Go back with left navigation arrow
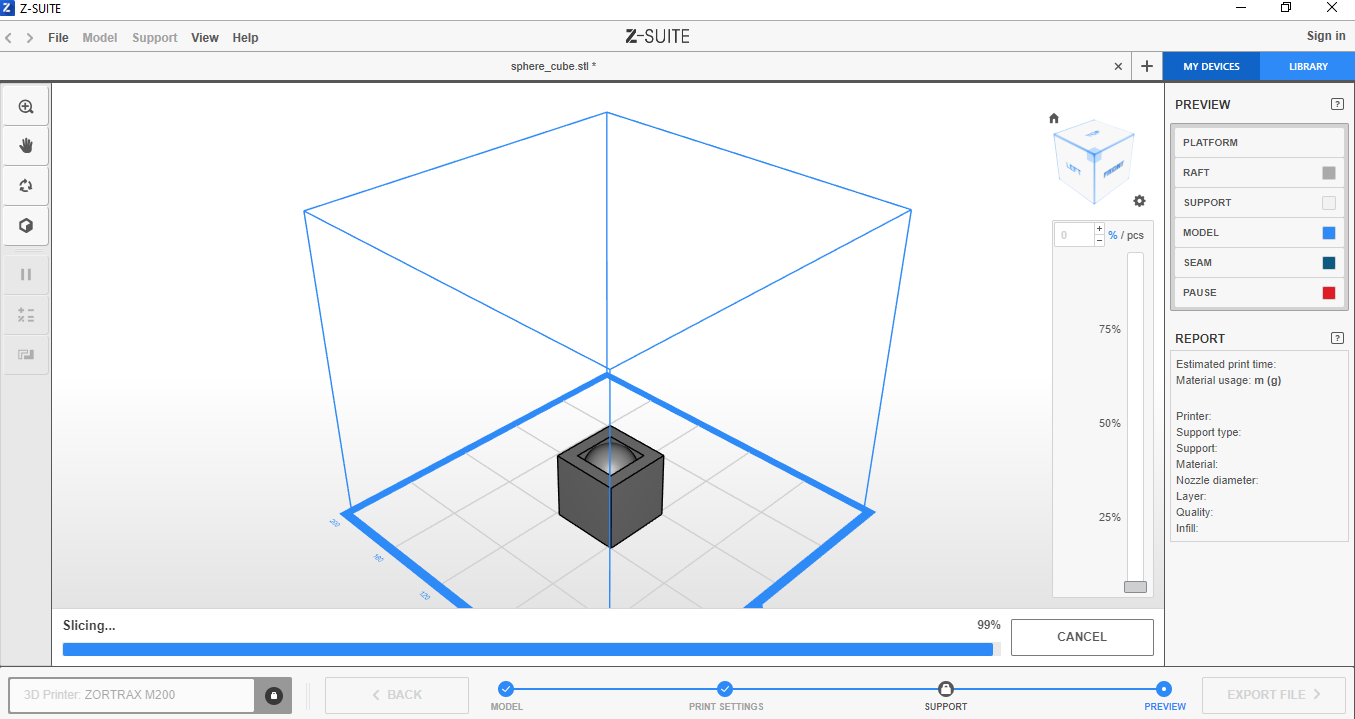 (8, 38)
